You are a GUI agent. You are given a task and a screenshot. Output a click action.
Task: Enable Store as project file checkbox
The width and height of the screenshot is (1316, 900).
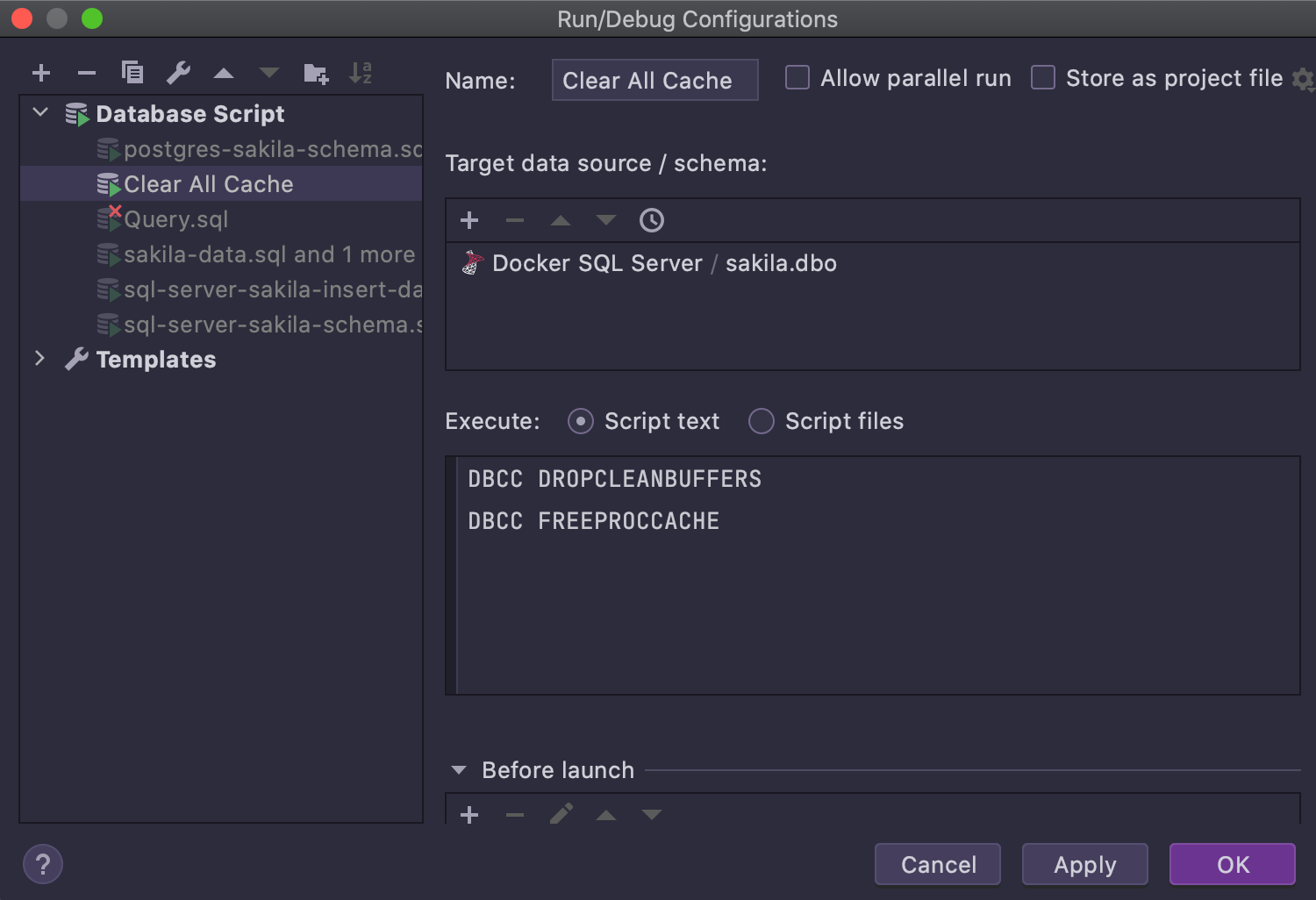click(x=1043, y=77)
